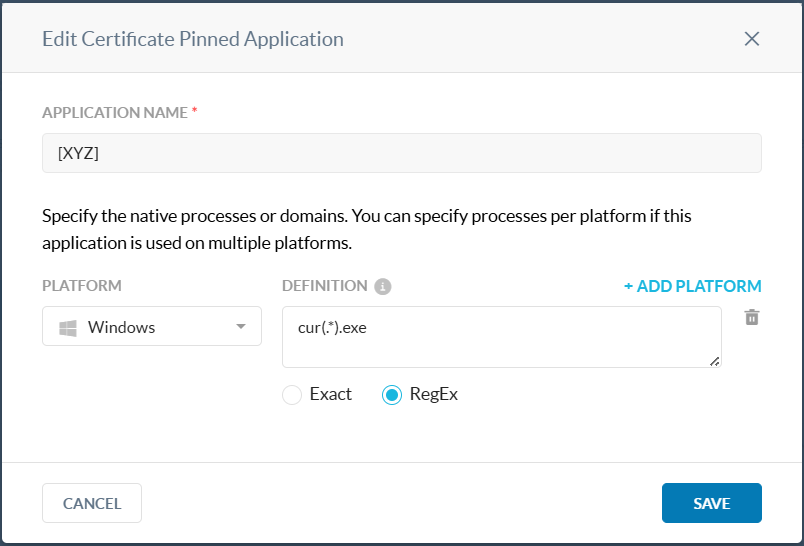Click the "APPLICATION NAME" label
The width and height of the screenshot is (804, 546).
[115, 113]
